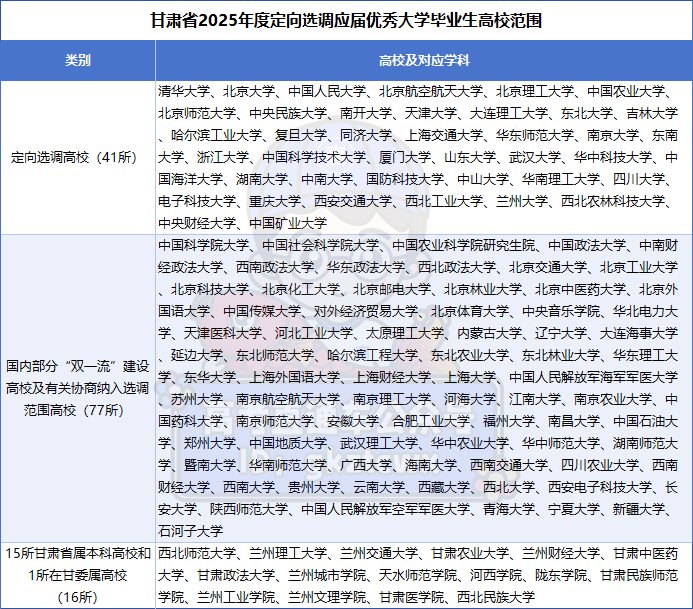Click 甘肃农业大学 entry

point(470,553)
